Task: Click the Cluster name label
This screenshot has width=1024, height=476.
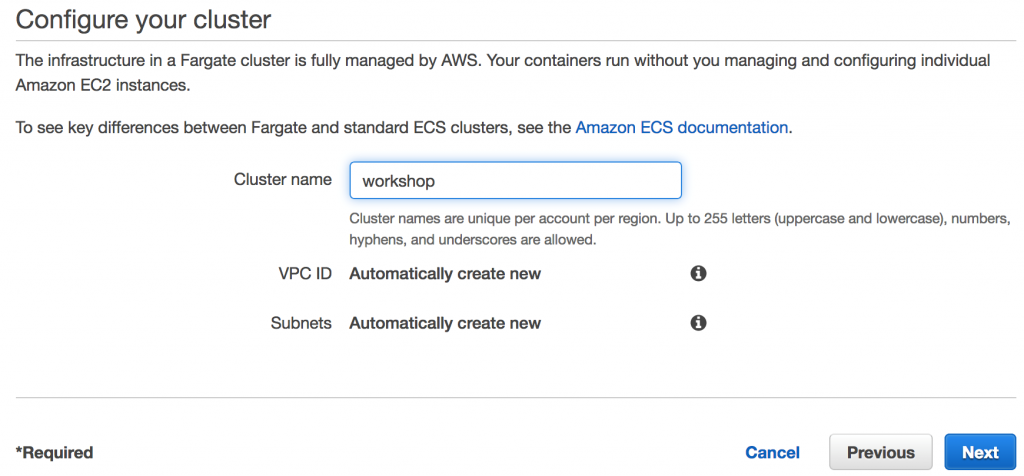Action: click(x=282, y=180)
